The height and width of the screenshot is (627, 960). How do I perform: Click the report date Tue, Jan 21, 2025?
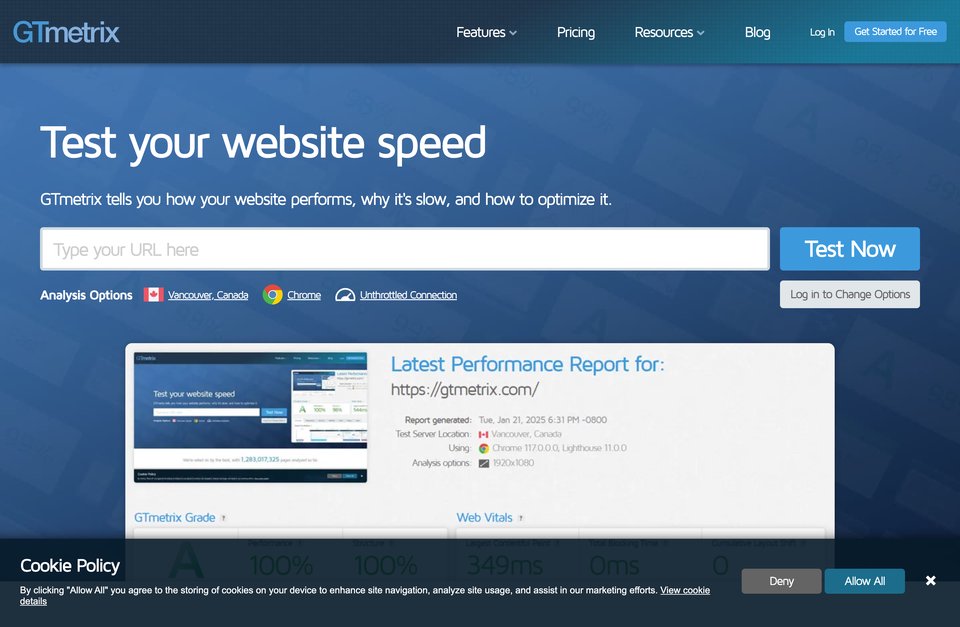(x=542, y=420)
